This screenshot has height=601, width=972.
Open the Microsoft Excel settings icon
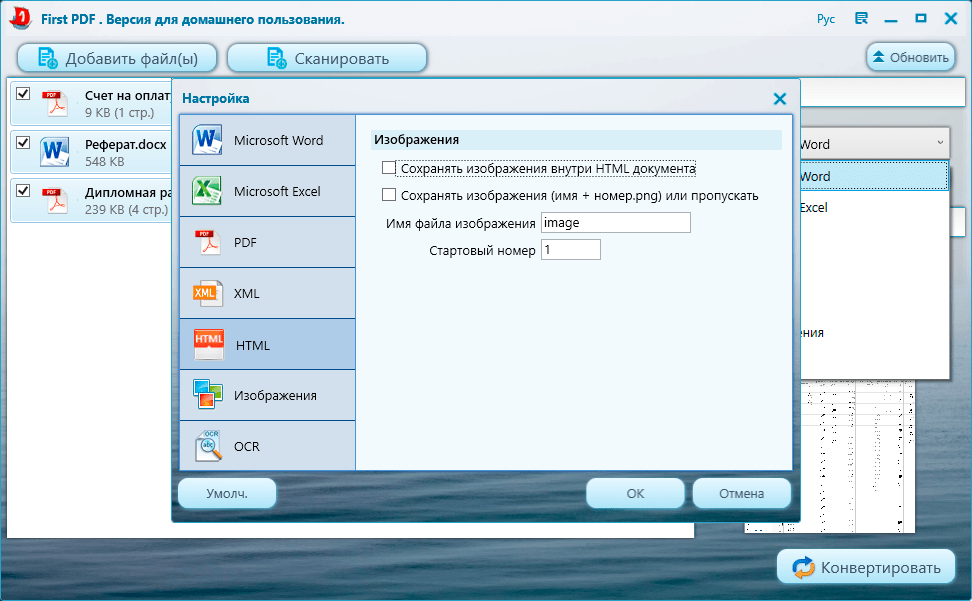coord(207,191)
